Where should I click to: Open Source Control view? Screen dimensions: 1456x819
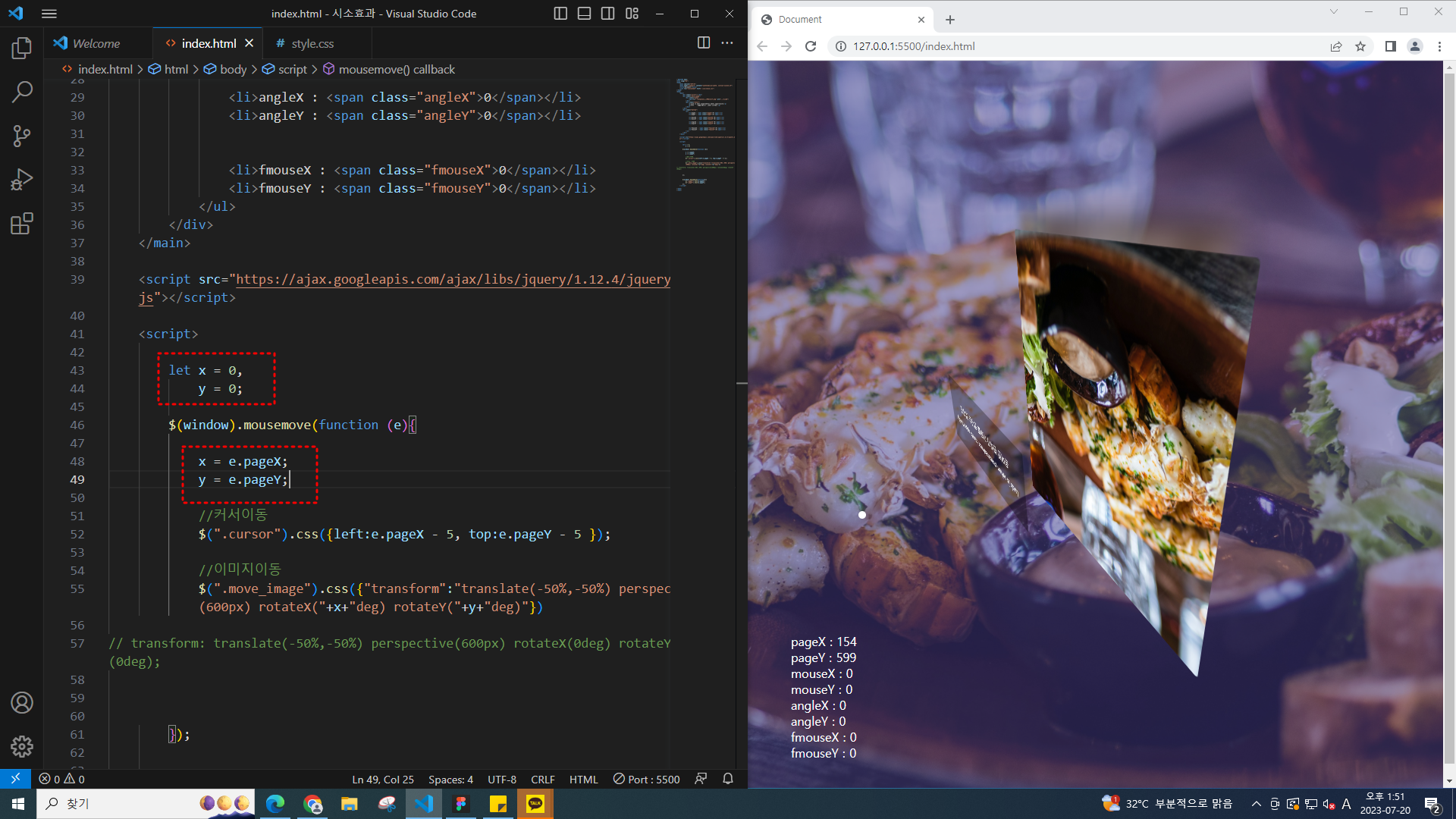coord(21,136)
